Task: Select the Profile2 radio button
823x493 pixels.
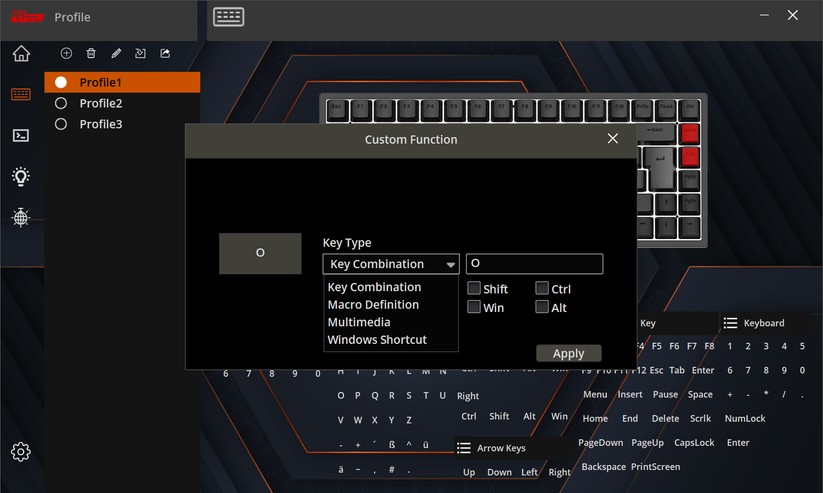Action: 61,103
